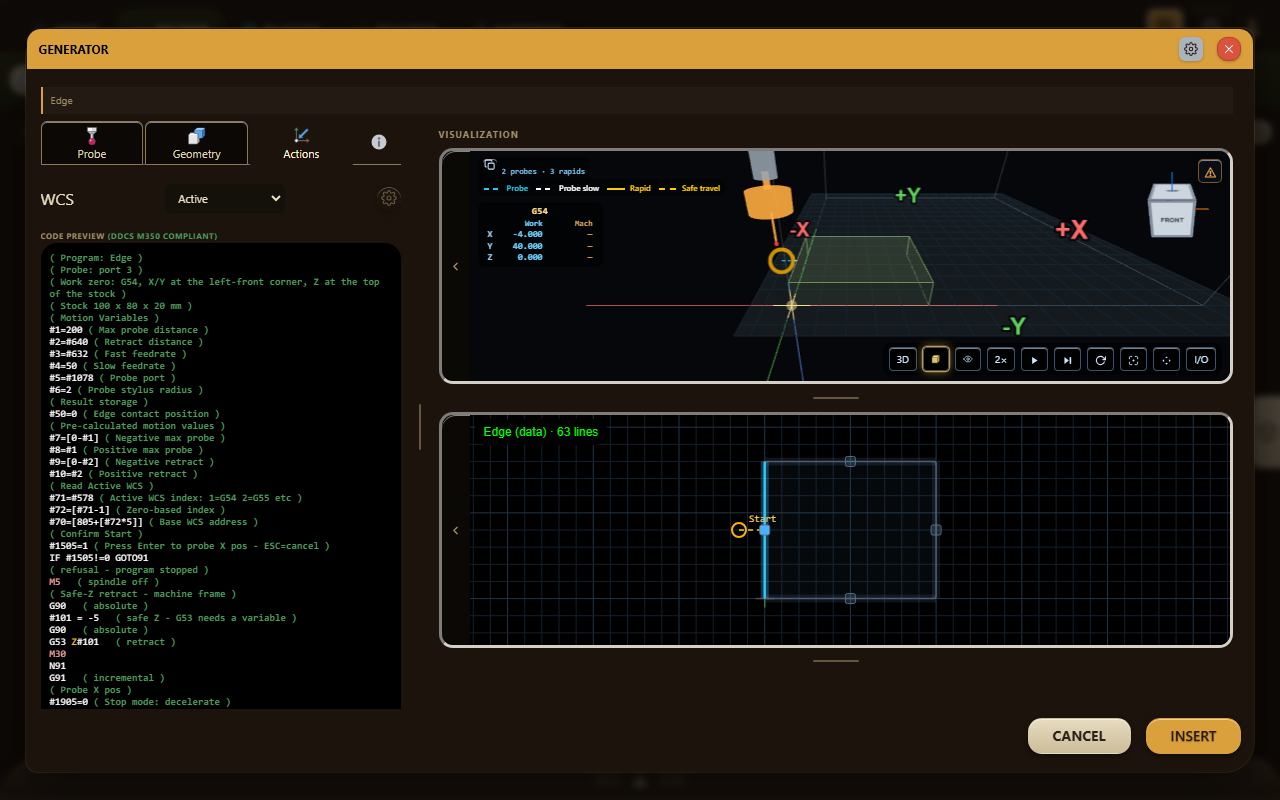1280x800 pixels.
Task: Collapse the 3D visualization side chevron
Action: [x=456, y=266]
